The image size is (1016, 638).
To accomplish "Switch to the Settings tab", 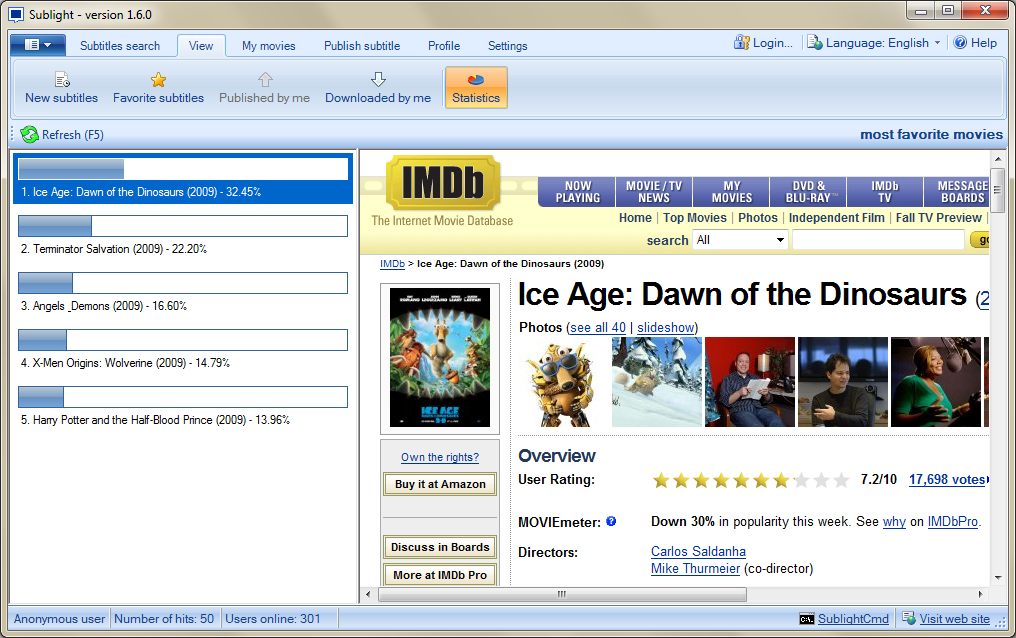I will [x=507, y=46].
